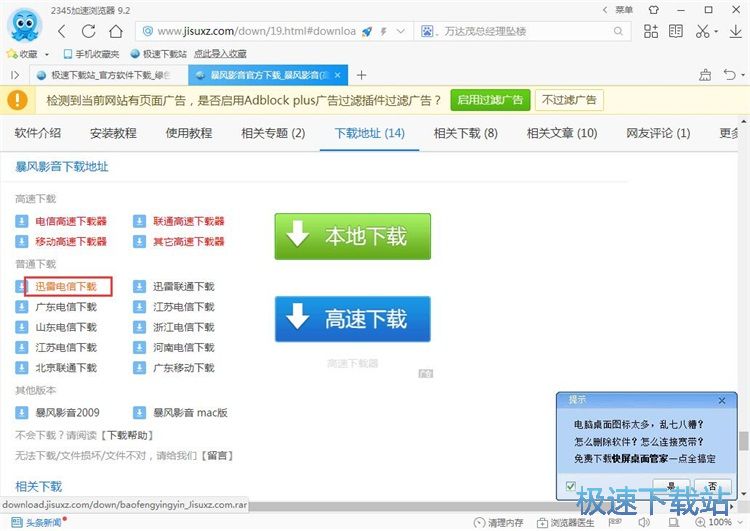Click the 迅雷电信下载 link
Viewport: 750px width, 531px height.
tap(66, 287)
